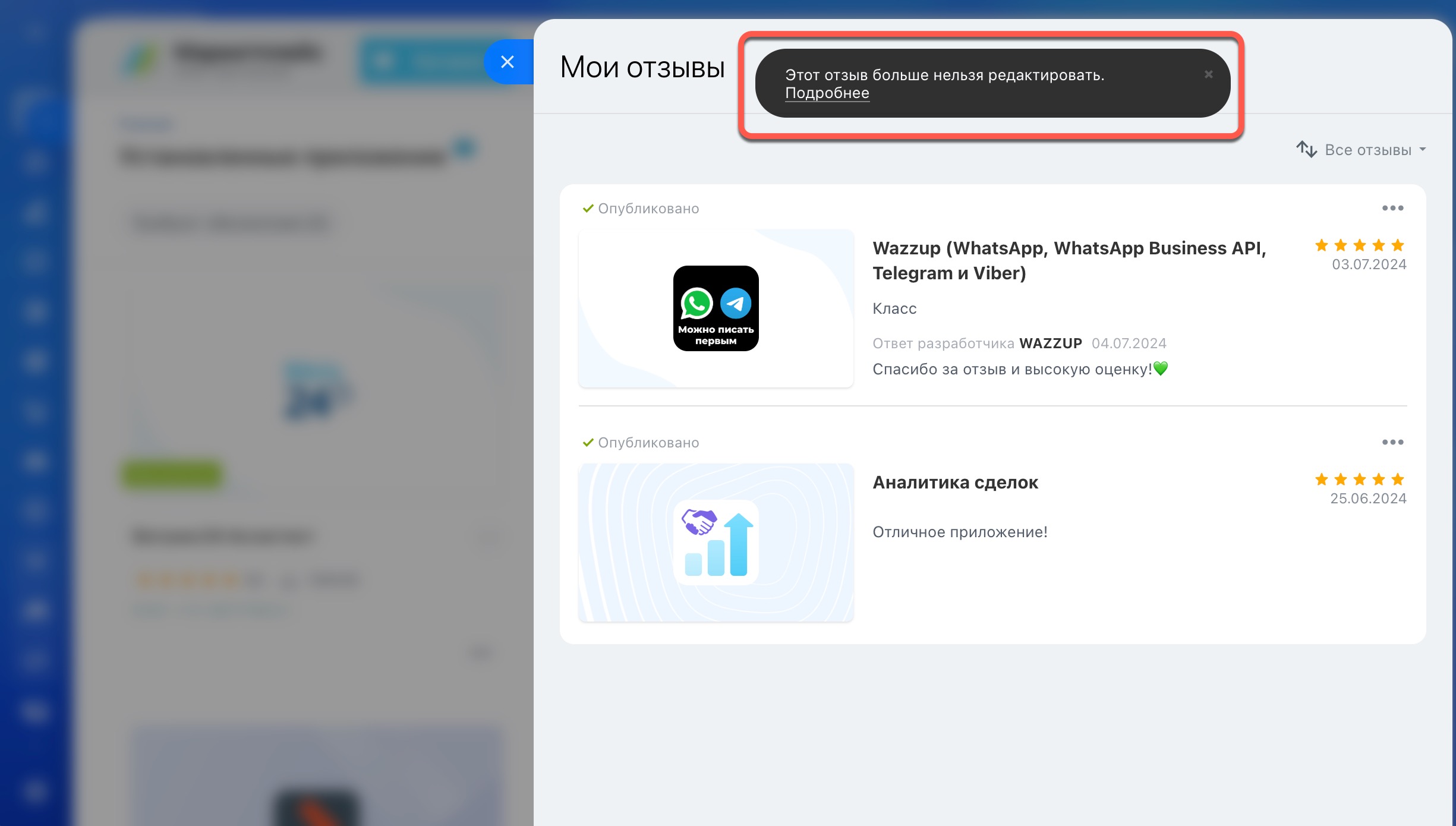
Task: Open the Все отзывы filter dropdown
Action: (1375, 150)
